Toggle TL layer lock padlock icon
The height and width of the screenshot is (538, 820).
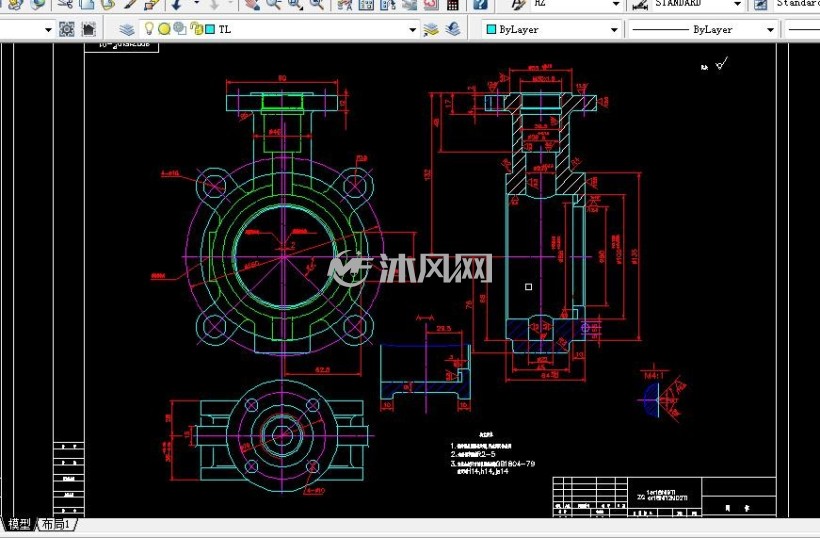point(196,29)
